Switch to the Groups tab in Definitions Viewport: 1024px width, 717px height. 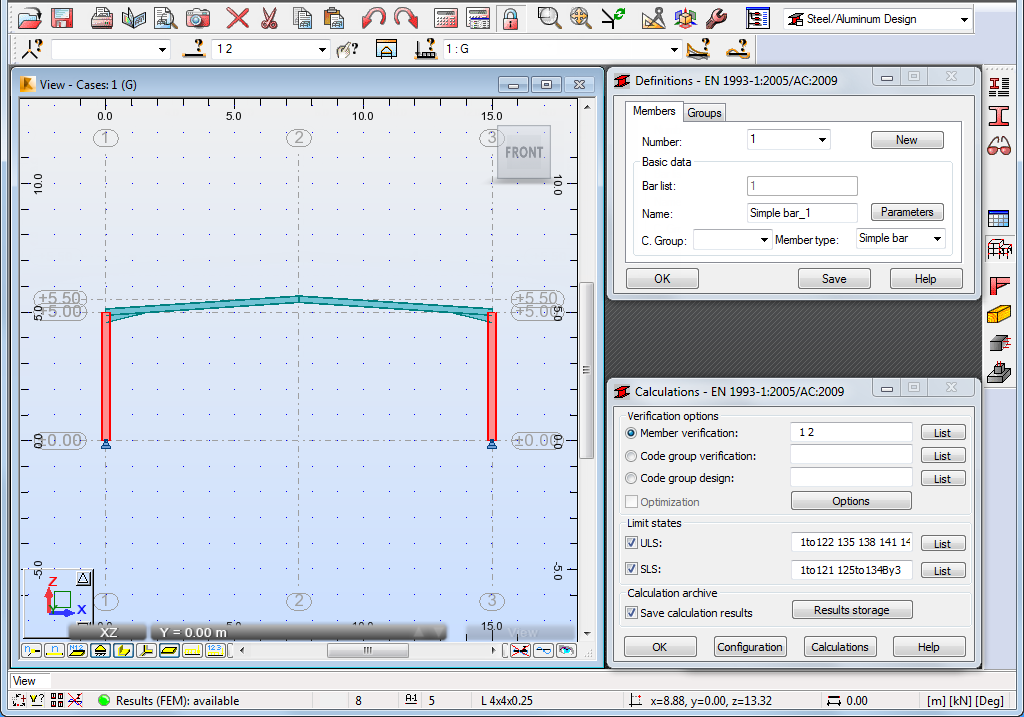coord(704,113)
